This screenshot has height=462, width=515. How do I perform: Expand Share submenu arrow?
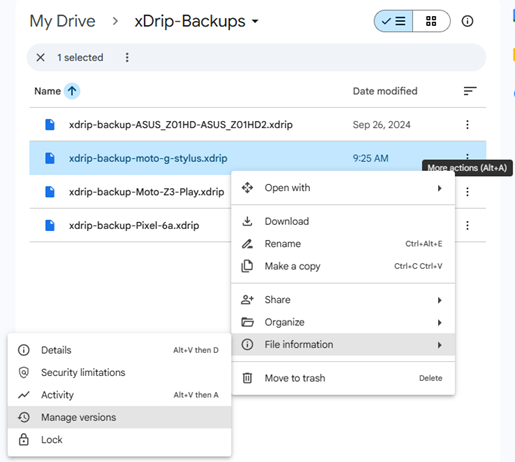pyautogui.click(x=440, y=300)
